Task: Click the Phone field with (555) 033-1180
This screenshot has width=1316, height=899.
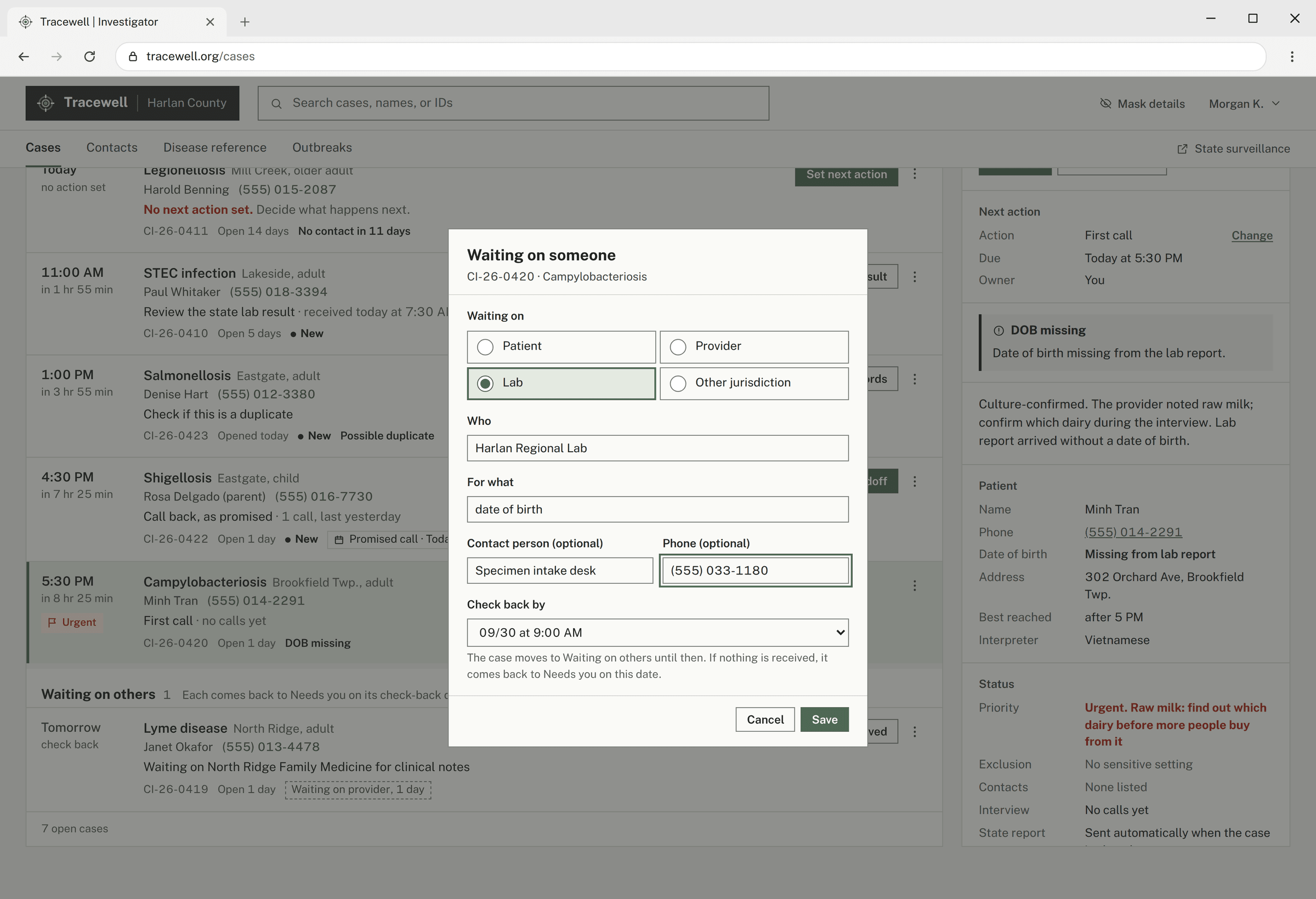Action: click(756, 571)
